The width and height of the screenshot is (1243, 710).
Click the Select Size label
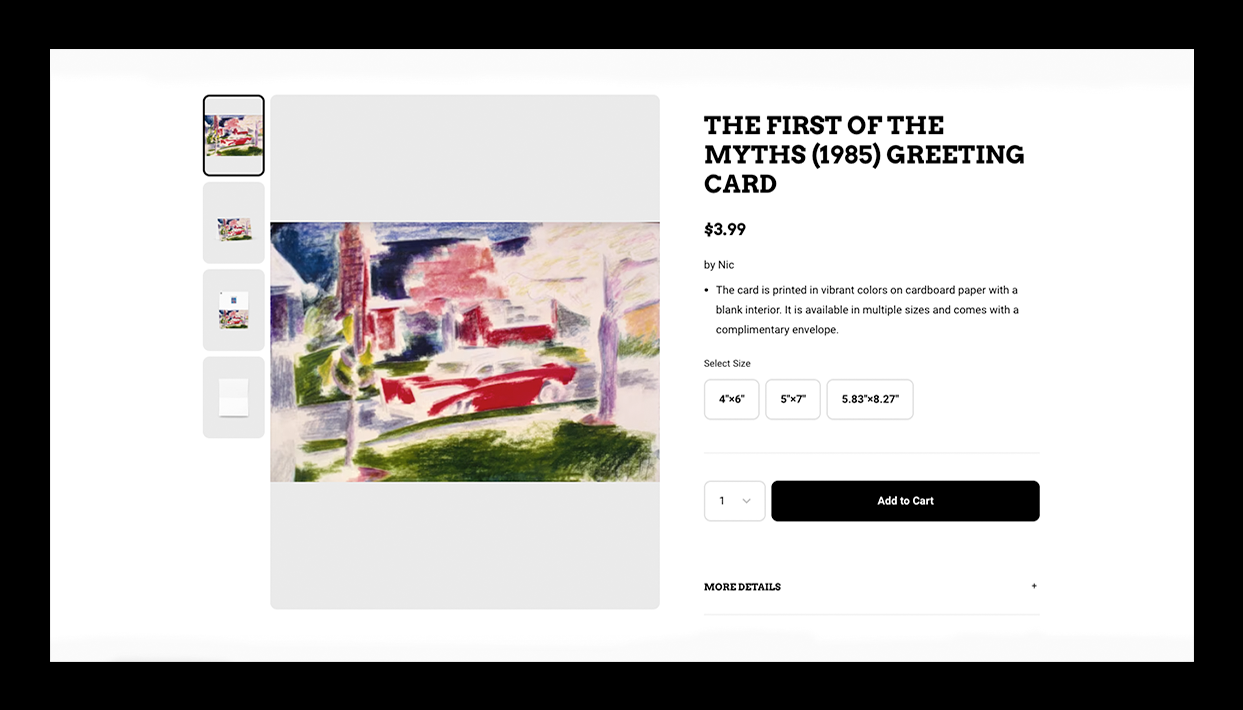pyautogui.click(x=727, y=363)
